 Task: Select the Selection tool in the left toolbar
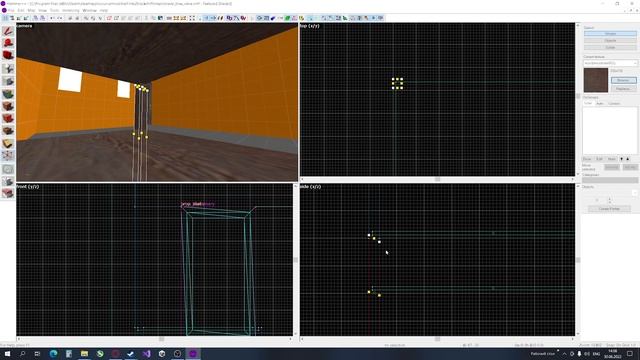coord(8,31)
